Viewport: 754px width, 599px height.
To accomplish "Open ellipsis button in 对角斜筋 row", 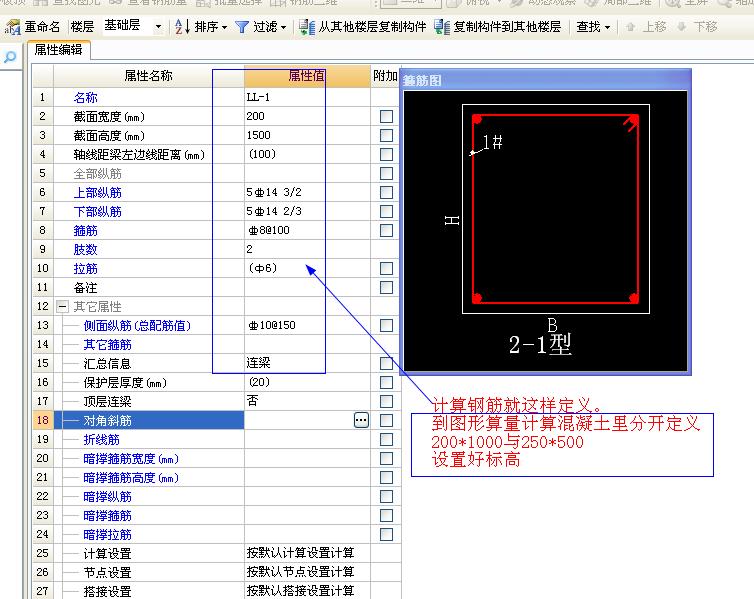I will [361, 420].
